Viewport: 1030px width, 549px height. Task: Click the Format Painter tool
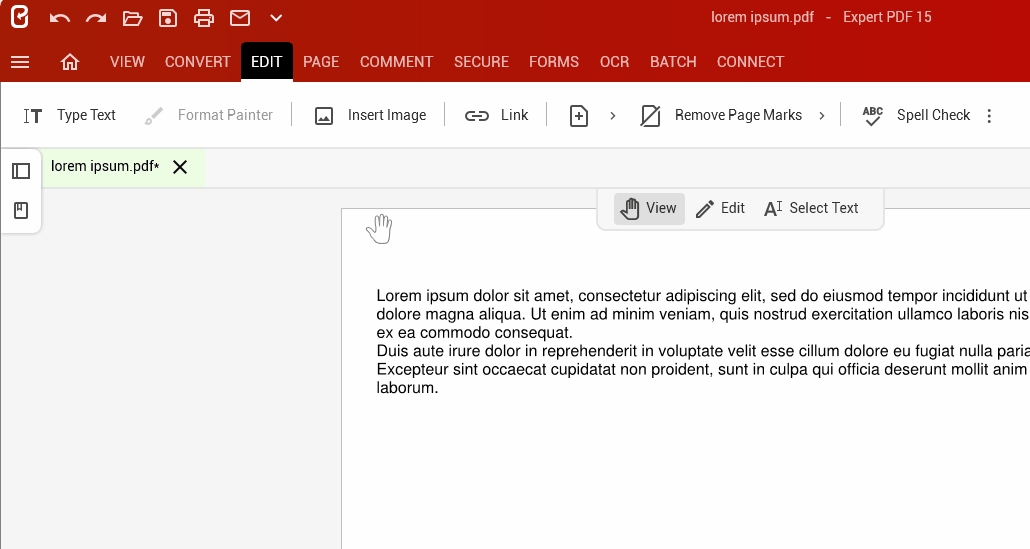pos(208,116)
